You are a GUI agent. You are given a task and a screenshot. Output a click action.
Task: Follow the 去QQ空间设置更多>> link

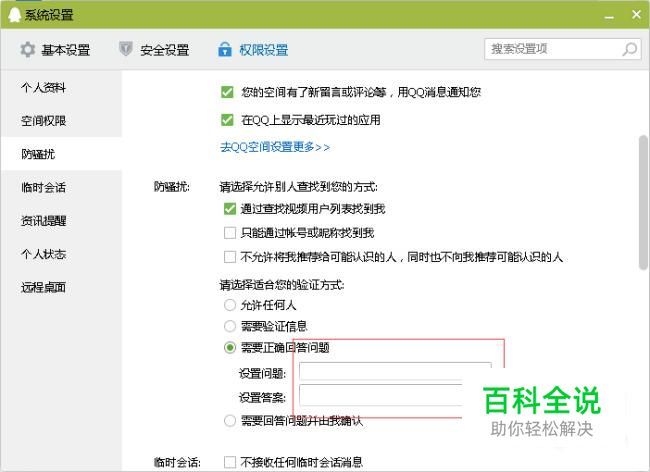[275, 147]
